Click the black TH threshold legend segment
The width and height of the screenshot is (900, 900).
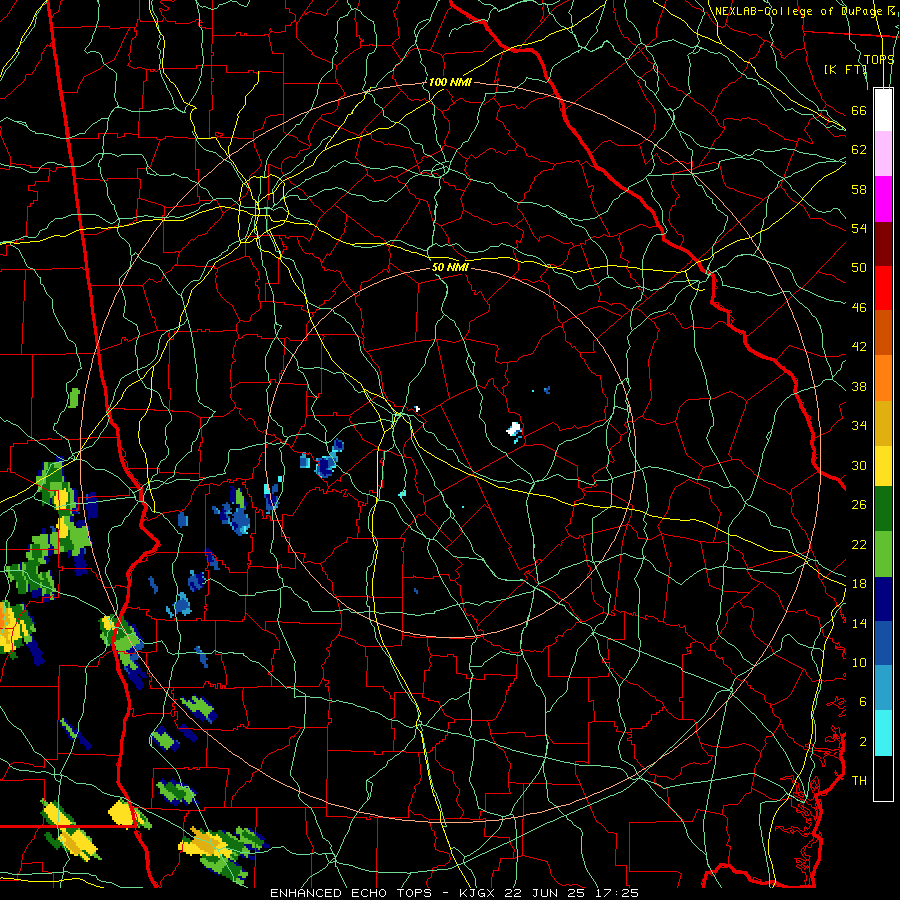click(883, 778)
